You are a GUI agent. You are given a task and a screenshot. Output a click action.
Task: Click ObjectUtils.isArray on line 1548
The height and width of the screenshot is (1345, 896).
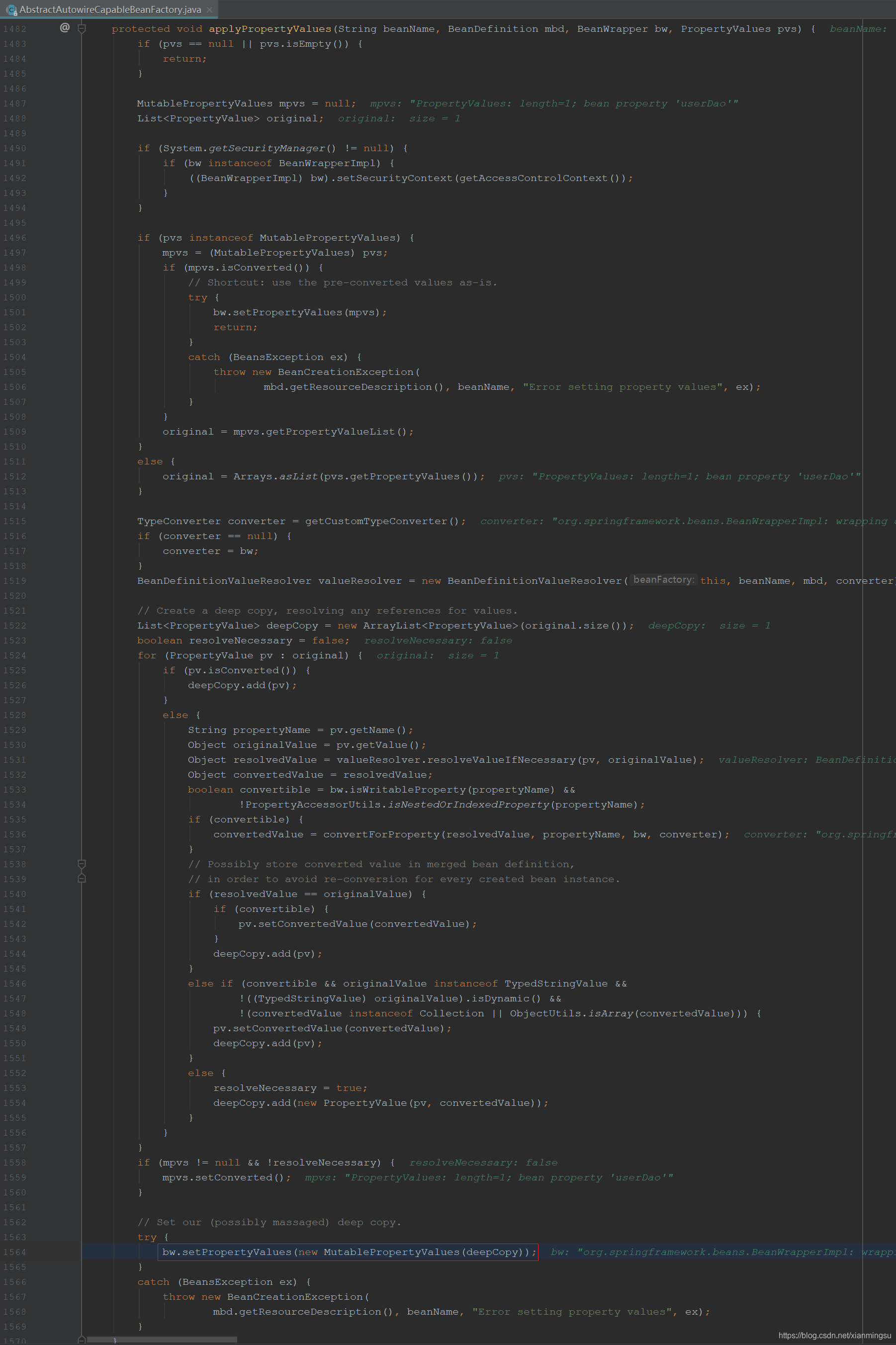tap(571, 1013)
